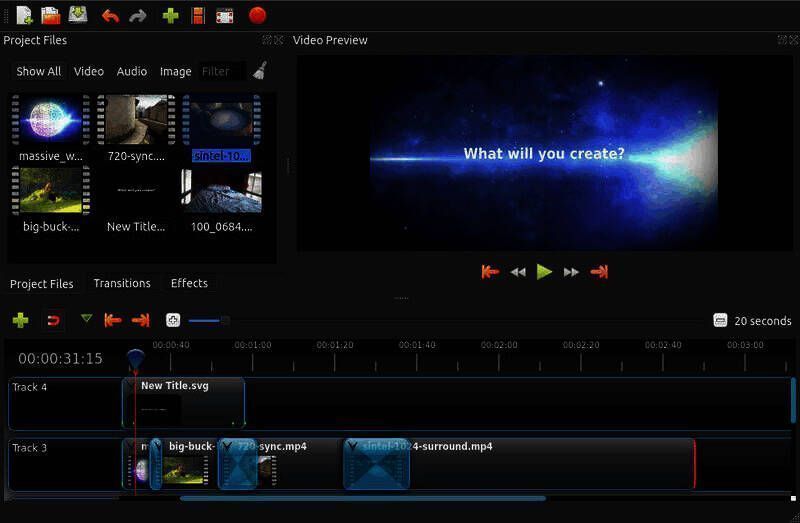Click the red Export Video button

point(257,15)
